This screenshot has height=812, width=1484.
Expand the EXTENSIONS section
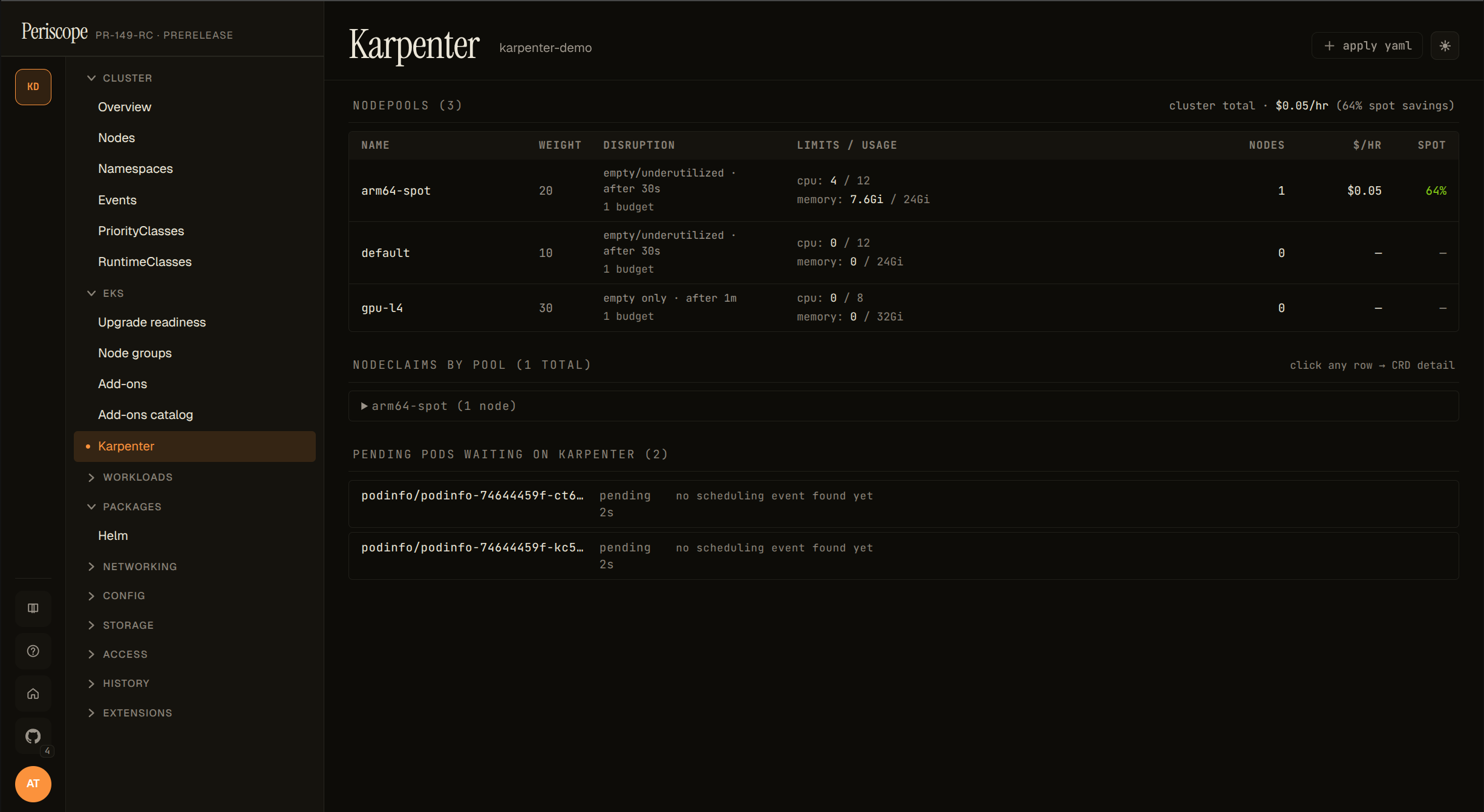[131, 713]
